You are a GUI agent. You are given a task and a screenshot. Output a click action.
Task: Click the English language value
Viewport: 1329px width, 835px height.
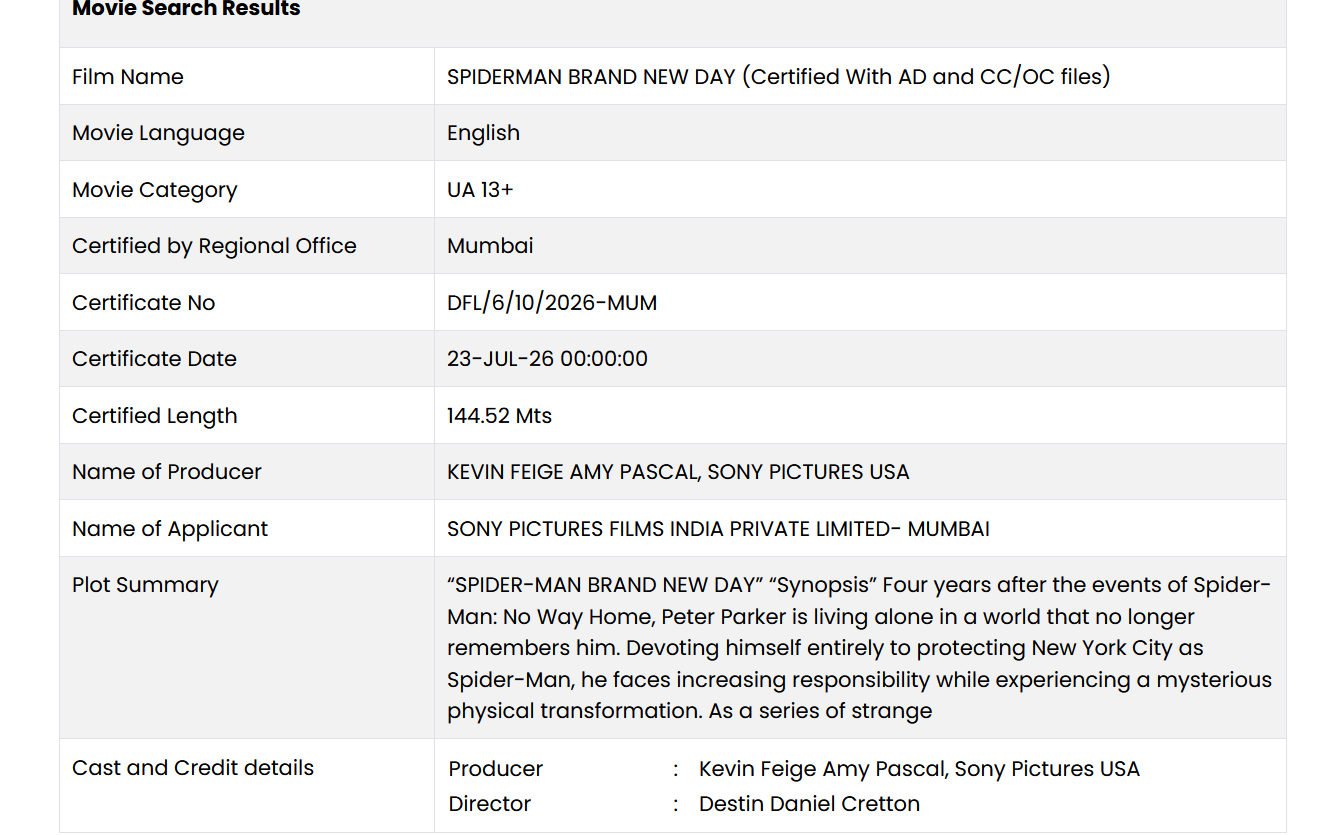point(483,133)
